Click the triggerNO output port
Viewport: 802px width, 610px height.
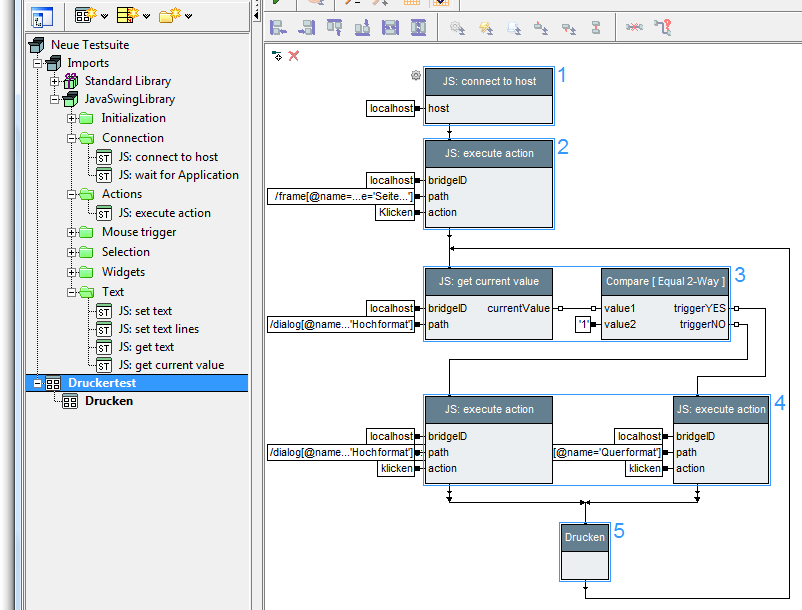click(736, 324)
